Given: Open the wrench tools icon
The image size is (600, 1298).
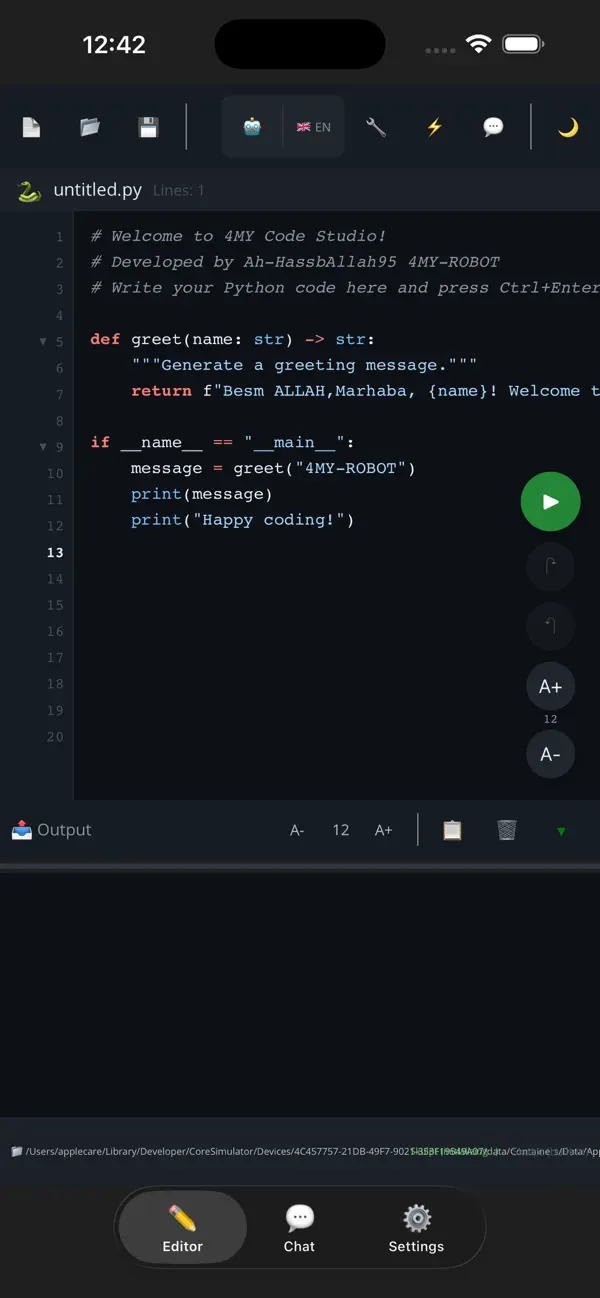Looking at the screenshot, I should tap(376, 127).
